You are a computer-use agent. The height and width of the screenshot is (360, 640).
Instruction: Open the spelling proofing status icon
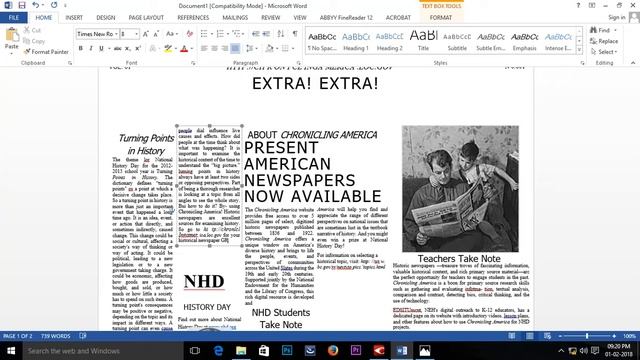(83, 336)
